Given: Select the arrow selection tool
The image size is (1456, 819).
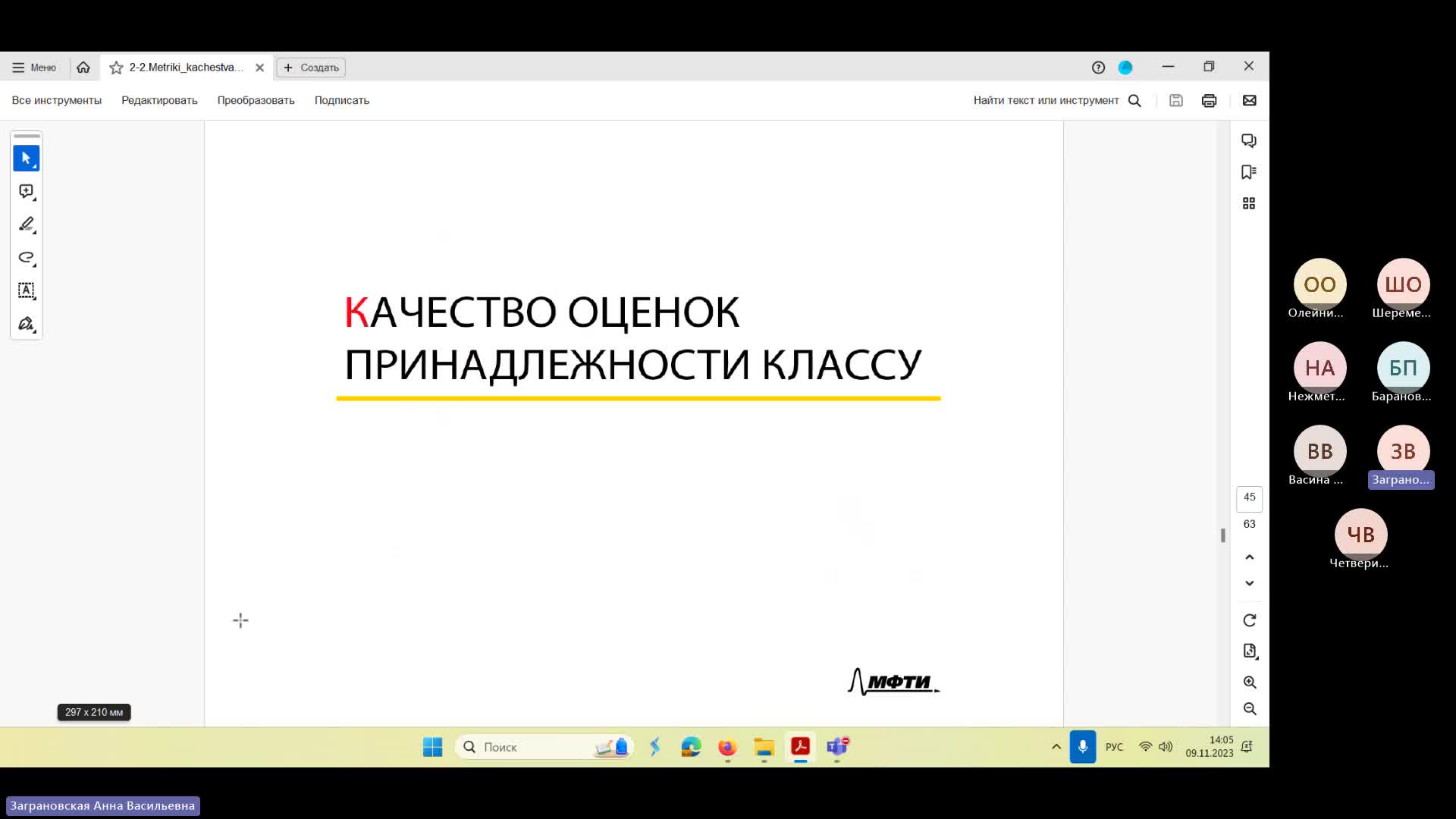Looking at the screenshot, I should click(x=27, y=158).
